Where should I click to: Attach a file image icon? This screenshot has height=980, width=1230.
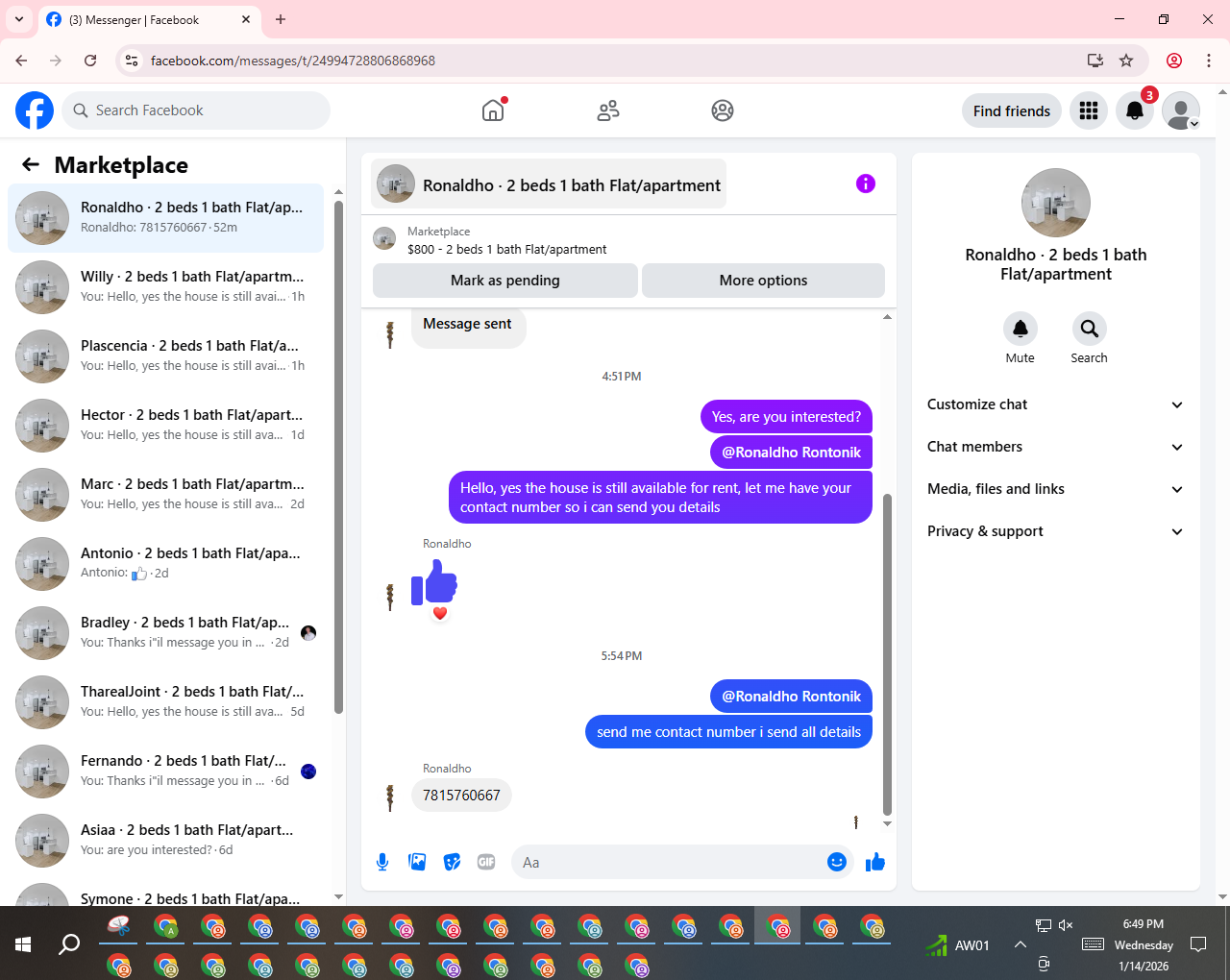417,862
